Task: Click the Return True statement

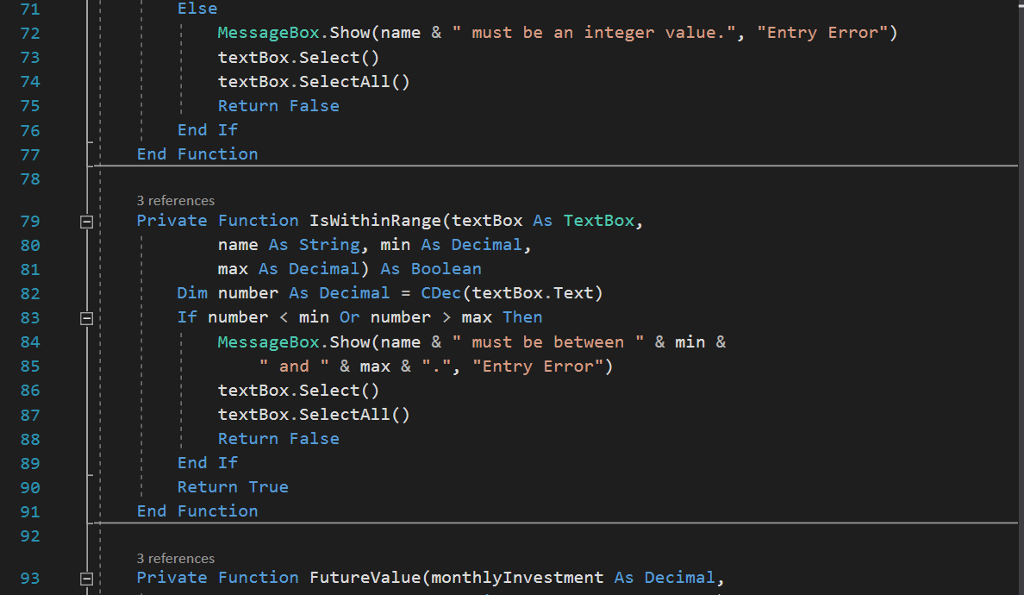Action: pyautogui.click(x=232, y=487)
